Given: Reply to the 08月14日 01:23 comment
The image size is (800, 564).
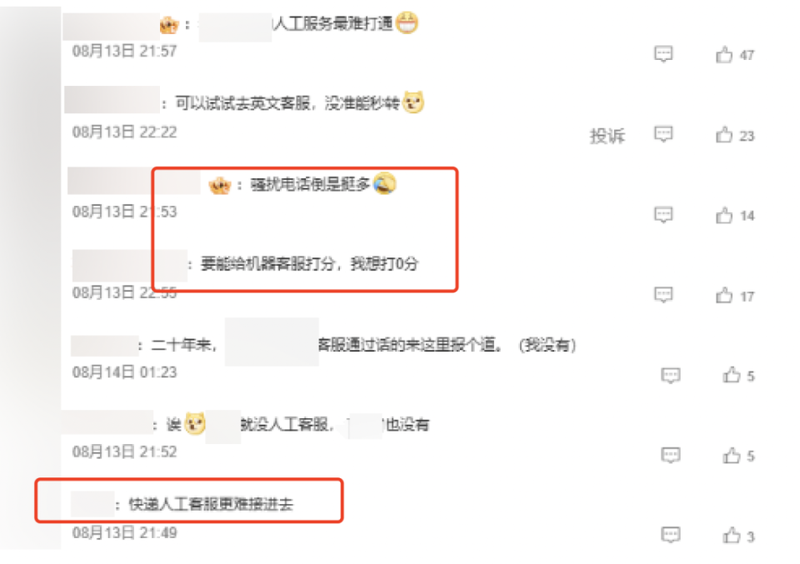Looking at the screenshot, I should click(670, 375).
